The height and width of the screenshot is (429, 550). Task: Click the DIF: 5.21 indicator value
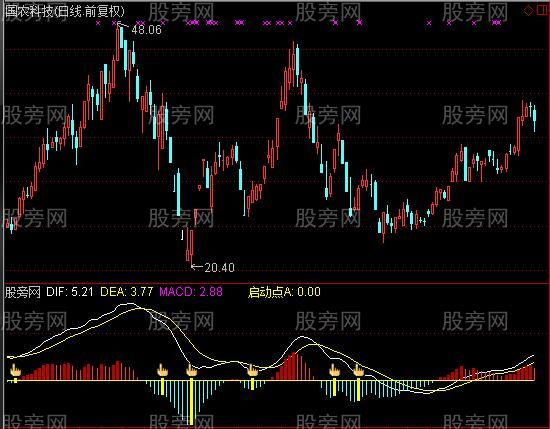(x=70, y=292)
